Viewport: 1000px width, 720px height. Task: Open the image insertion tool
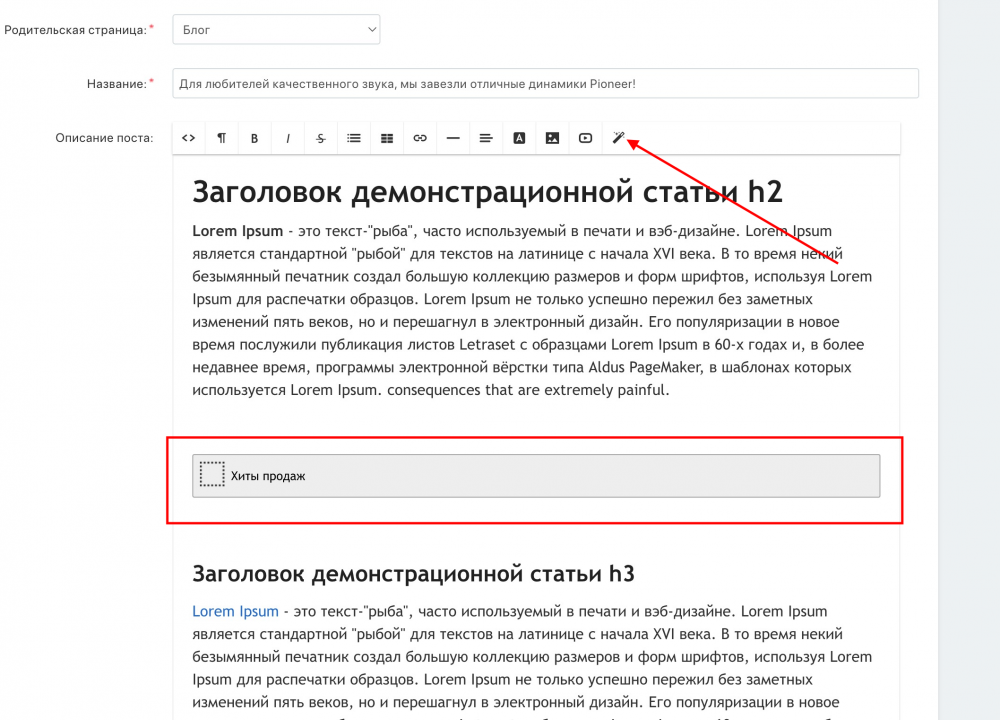pos(552,138)
